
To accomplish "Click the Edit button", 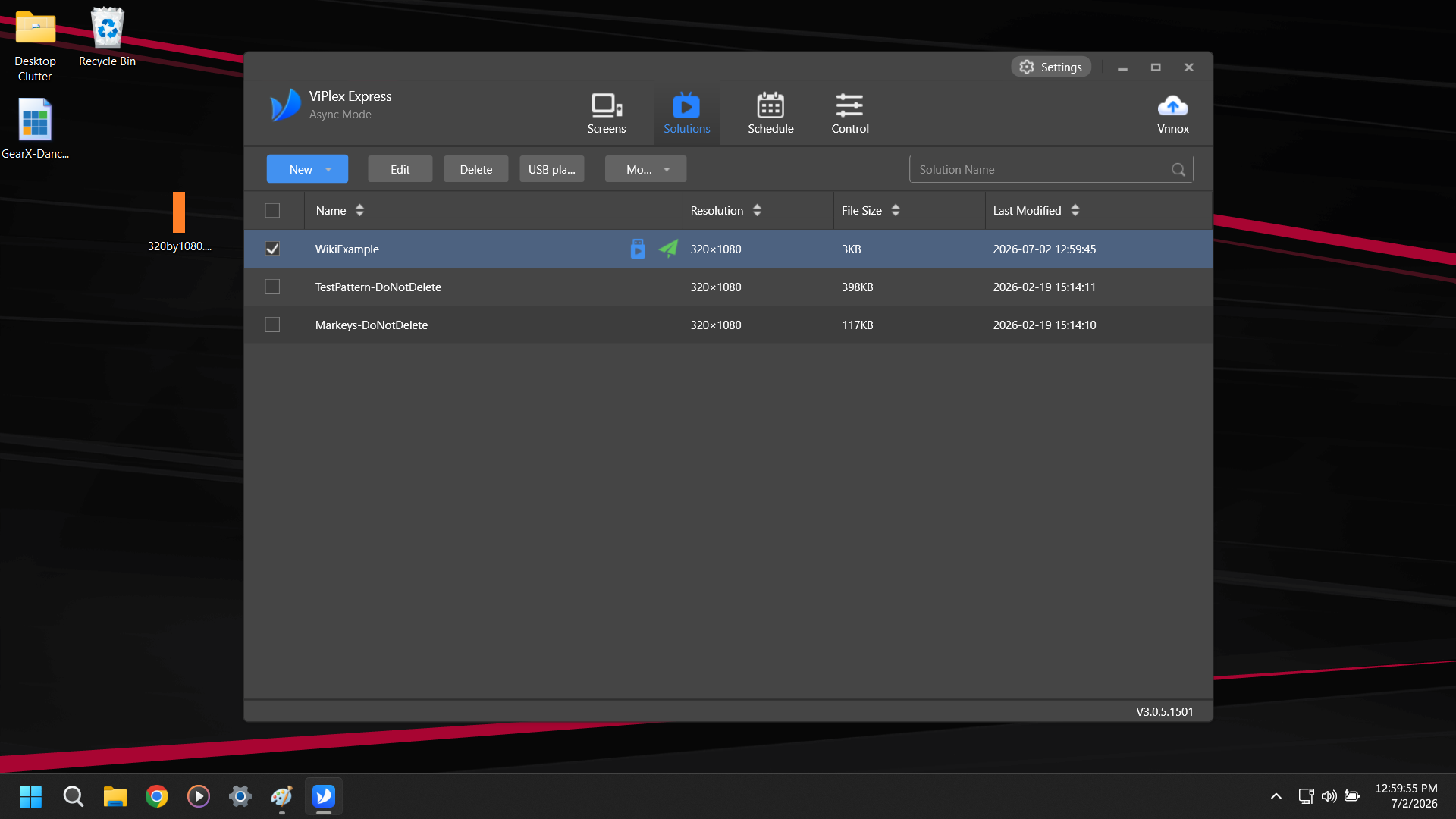I will [x=400, y=169].
